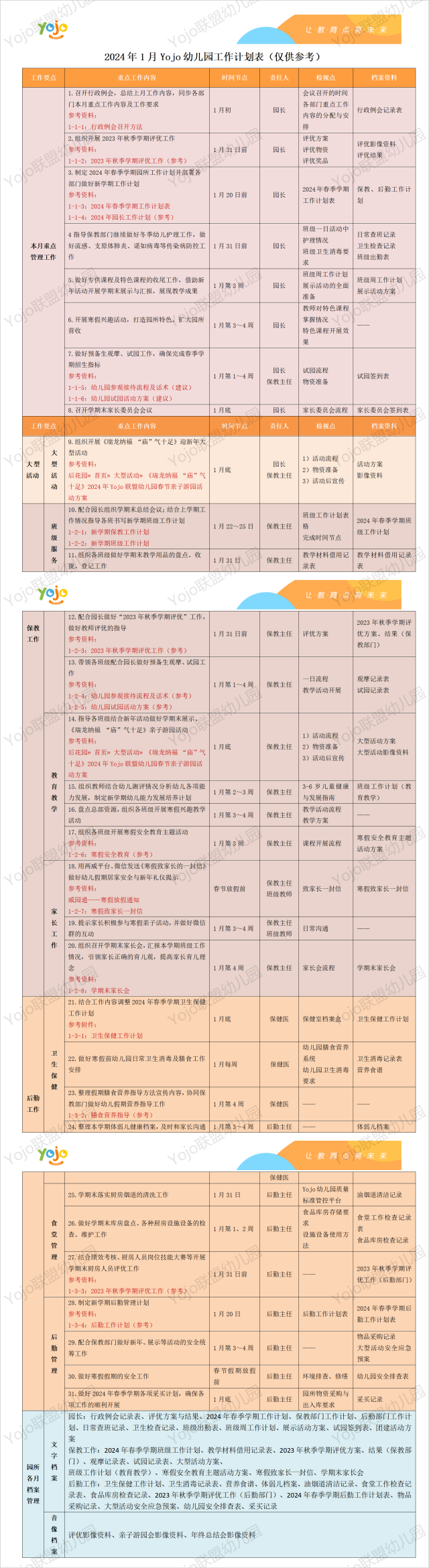Open reference 1-2-5：幼儿园试园活动方案（参考）

pyautogui.click(x=120, y=707)
